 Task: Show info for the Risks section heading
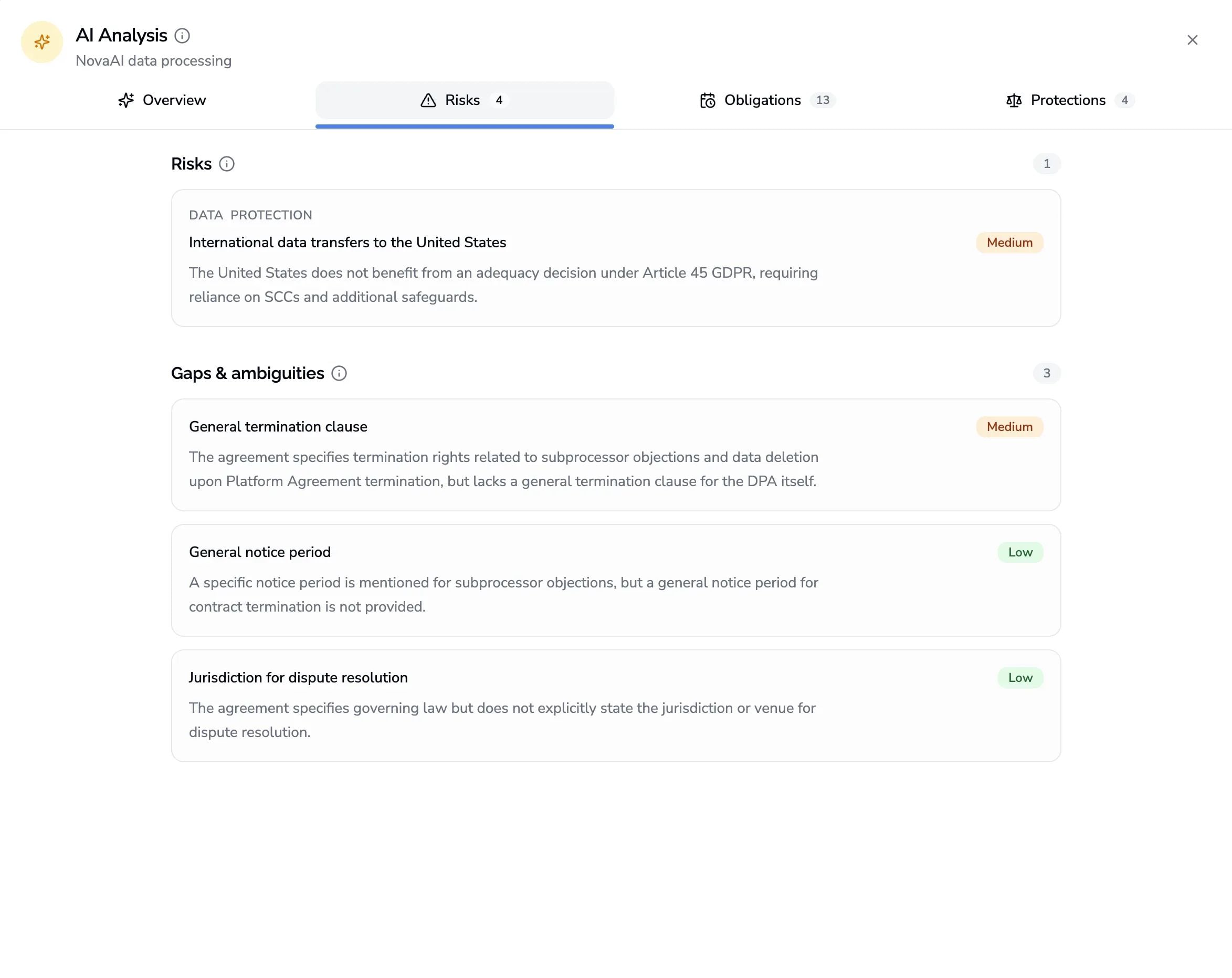227,164
